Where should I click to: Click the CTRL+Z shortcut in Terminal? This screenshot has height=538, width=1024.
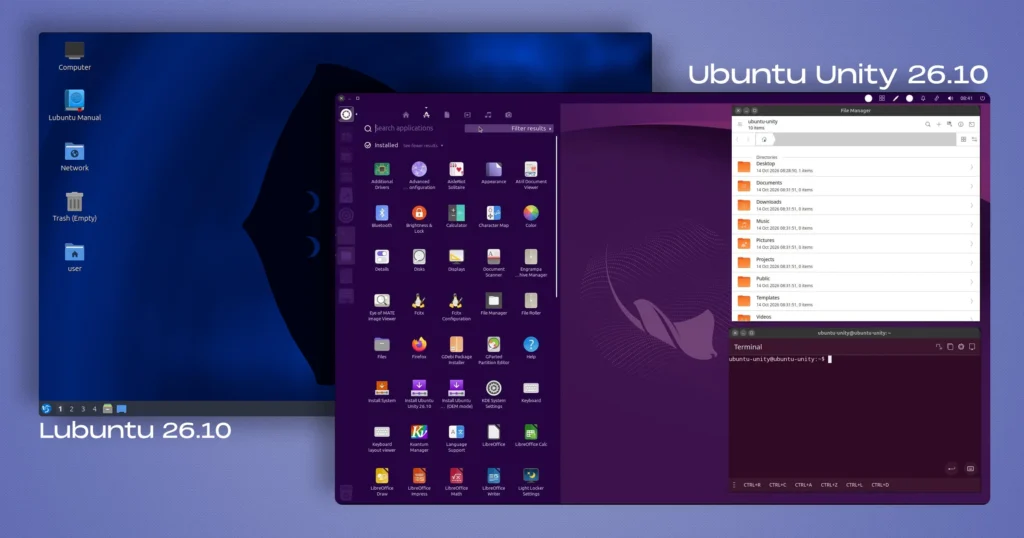(x=829, y=485)
